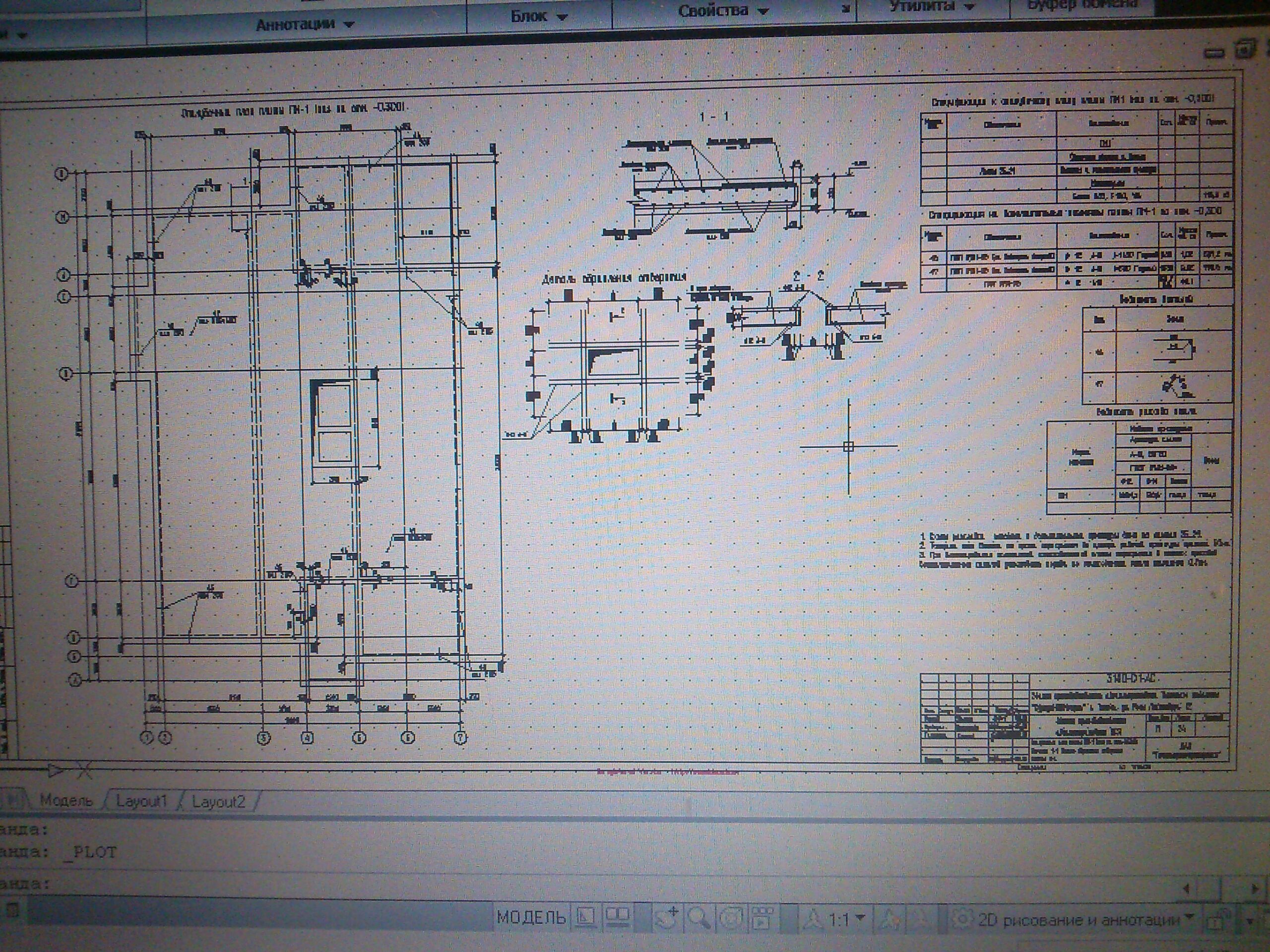Click the horizontal scrollbar right arrow
Image resolution: width=1270 pixels, height=952 pixels.
(x=1255, y=889)
